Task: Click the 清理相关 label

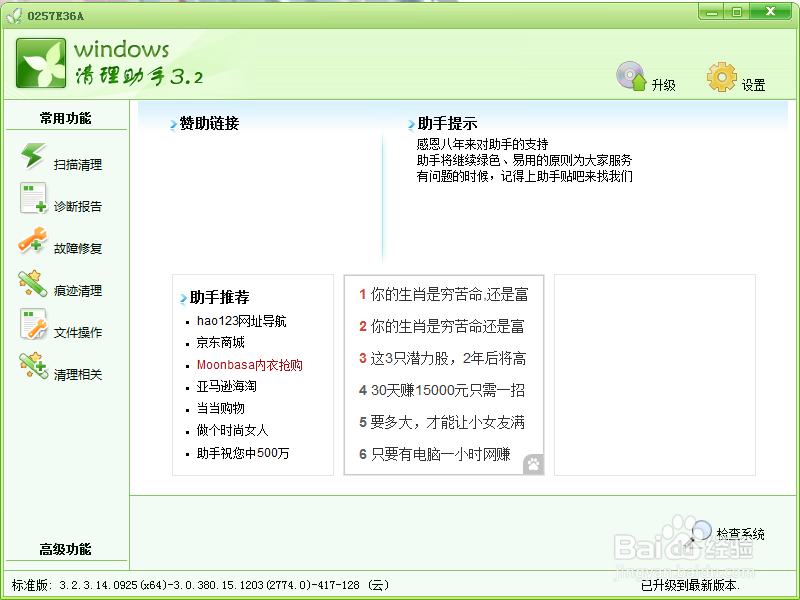Action: [x=78, y=374]
